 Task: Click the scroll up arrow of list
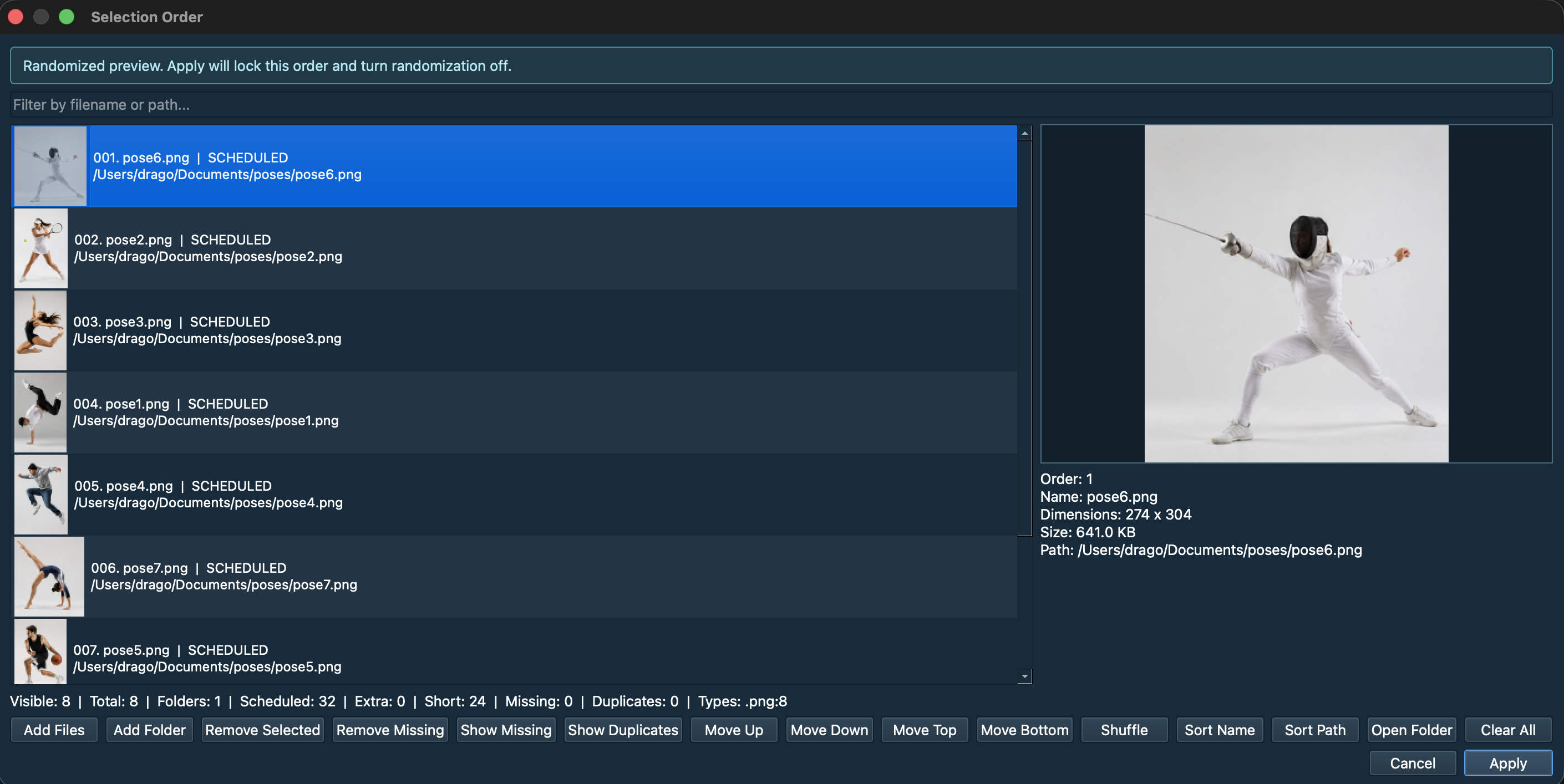coord(1024,133)
